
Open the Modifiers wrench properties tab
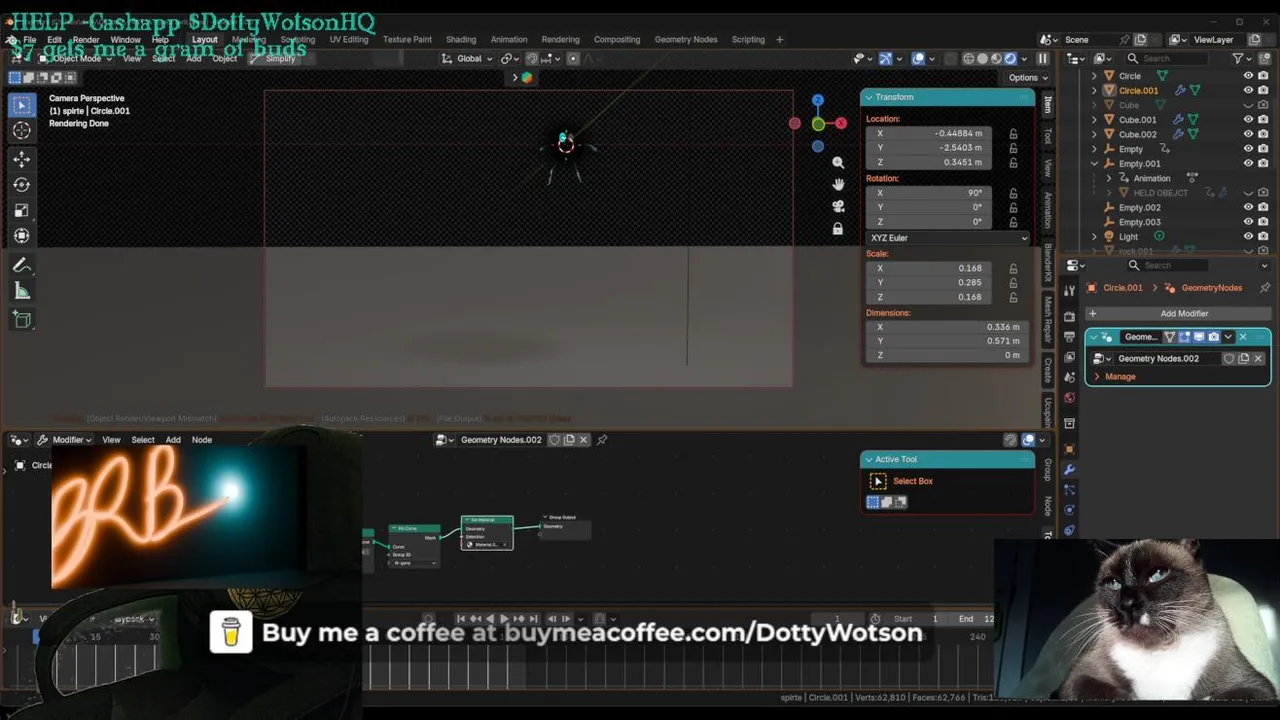click(1069, 469)
